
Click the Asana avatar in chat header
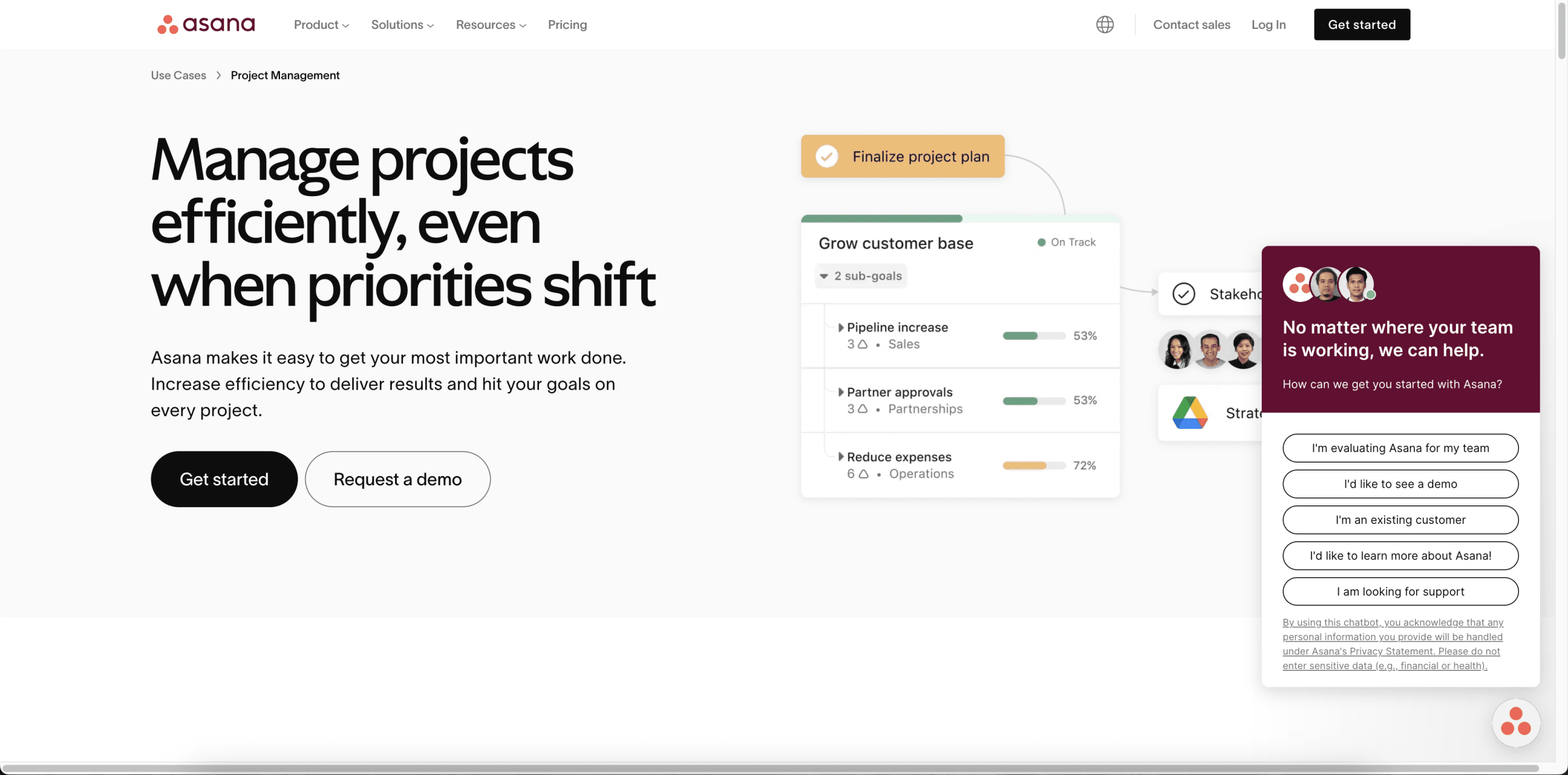tap(1299, 284)
